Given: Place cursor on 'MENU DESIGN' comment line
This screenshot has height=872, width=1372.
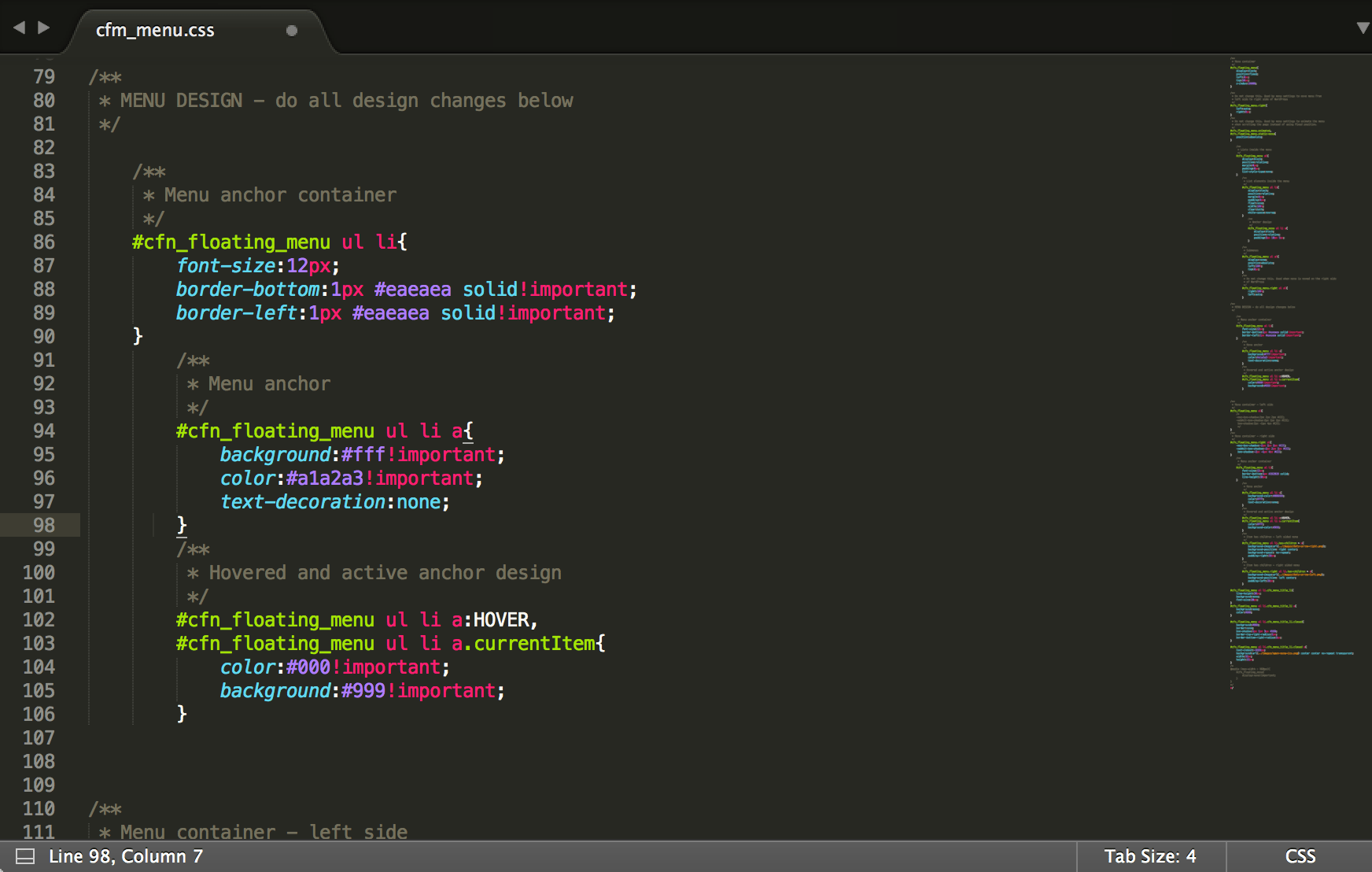Looking at the screenshot, I should pos(336,101).
